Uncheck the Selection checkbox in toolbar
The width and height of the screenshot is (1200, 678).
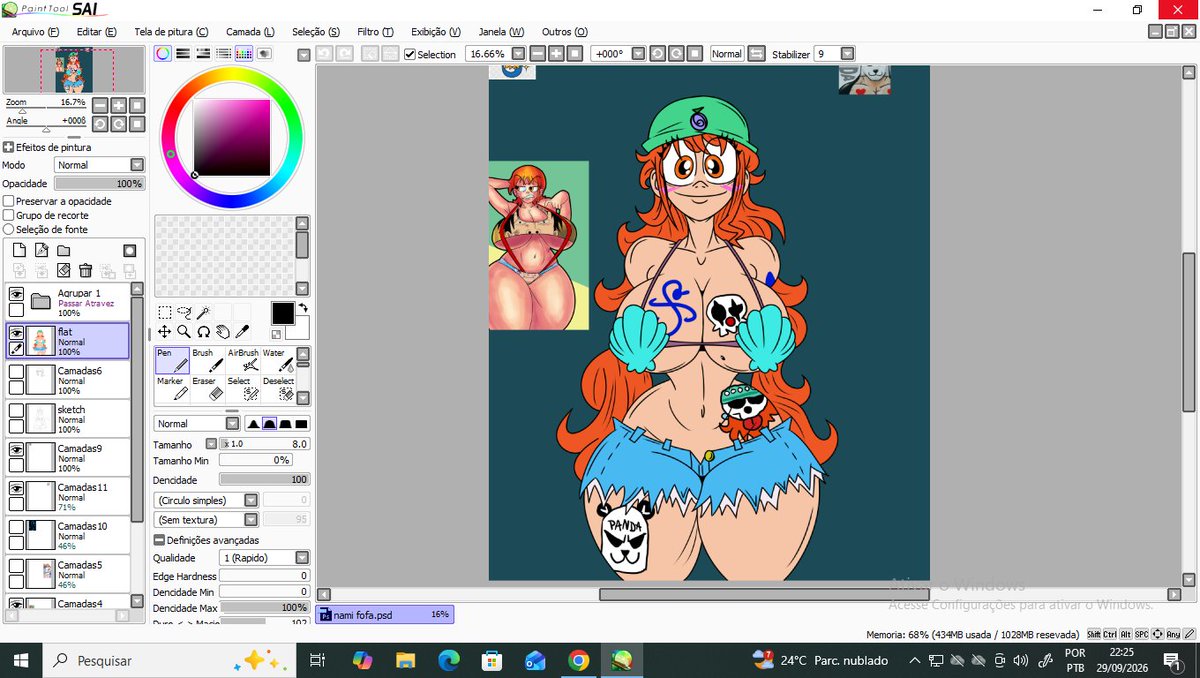pos(410,54)
